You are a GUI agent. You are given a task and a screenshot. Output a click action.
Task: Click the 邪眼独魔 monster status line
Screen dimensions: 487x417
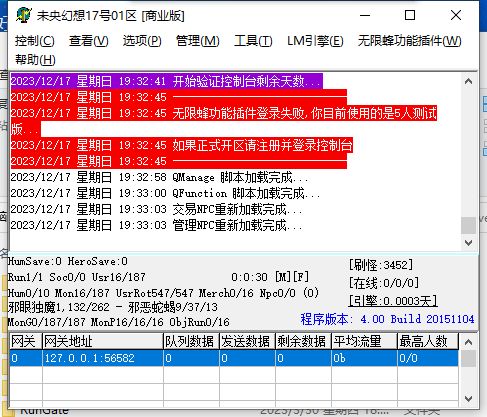[x=113, y=307]
